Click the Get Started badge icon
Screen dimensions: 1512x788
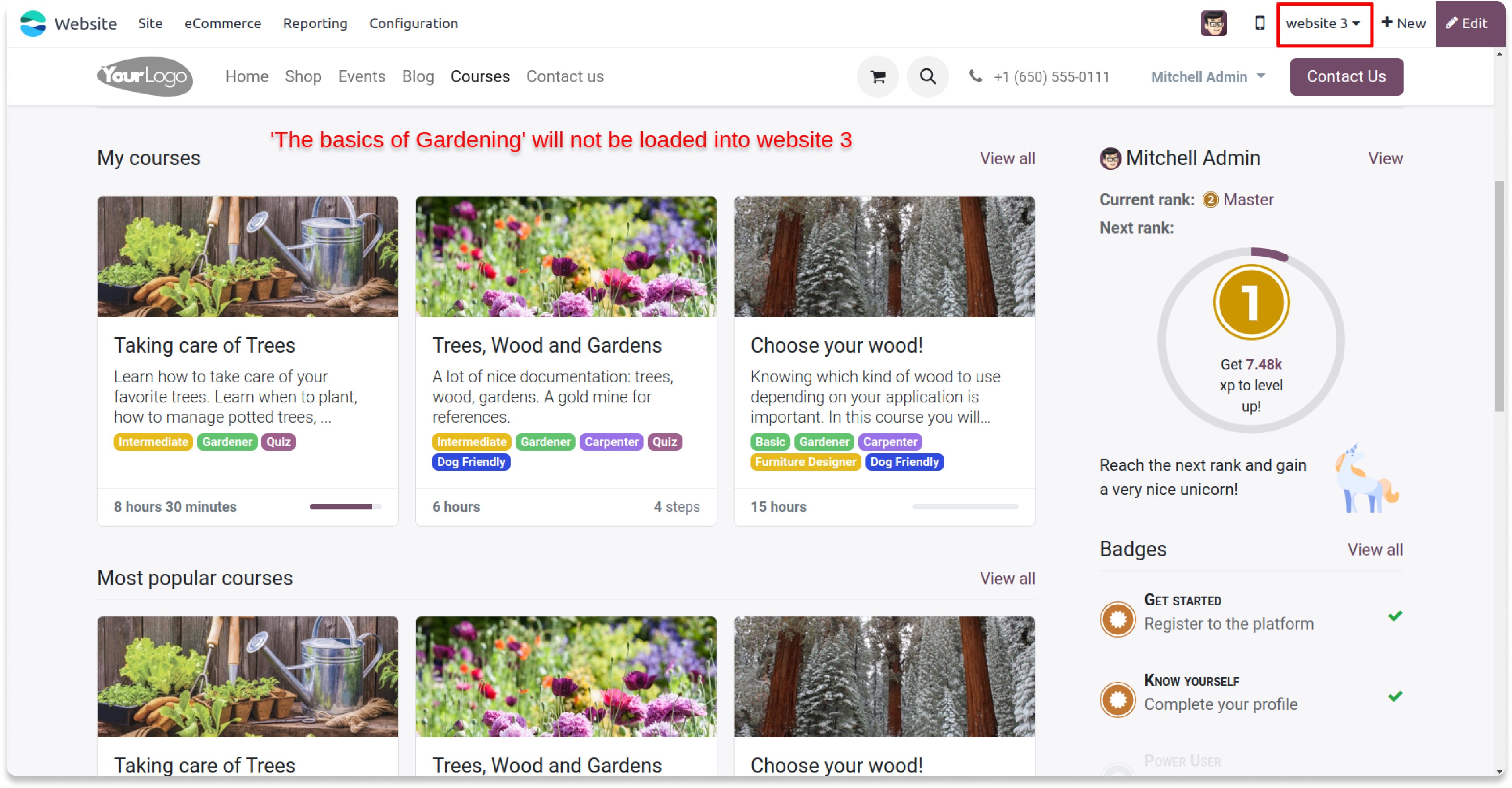[1117, 619]
